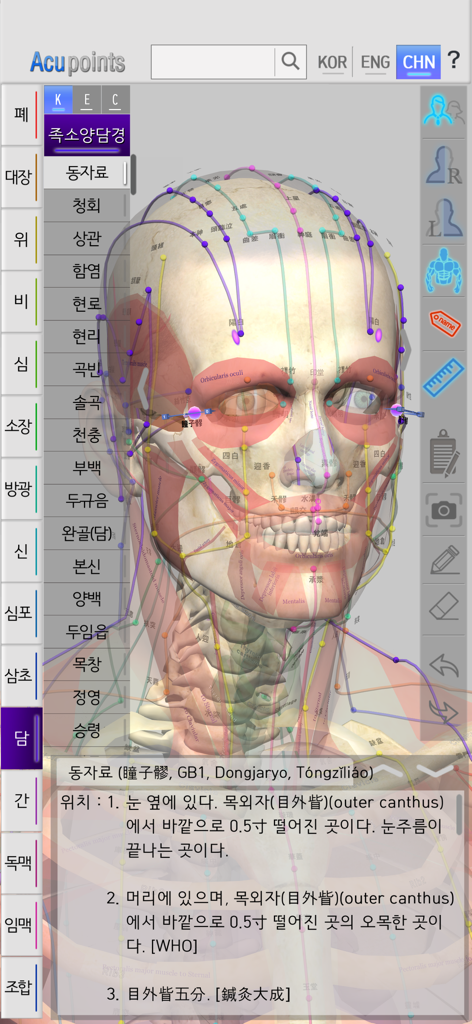
Task: Select 청회 in the point list
Action: click(86, 205)
